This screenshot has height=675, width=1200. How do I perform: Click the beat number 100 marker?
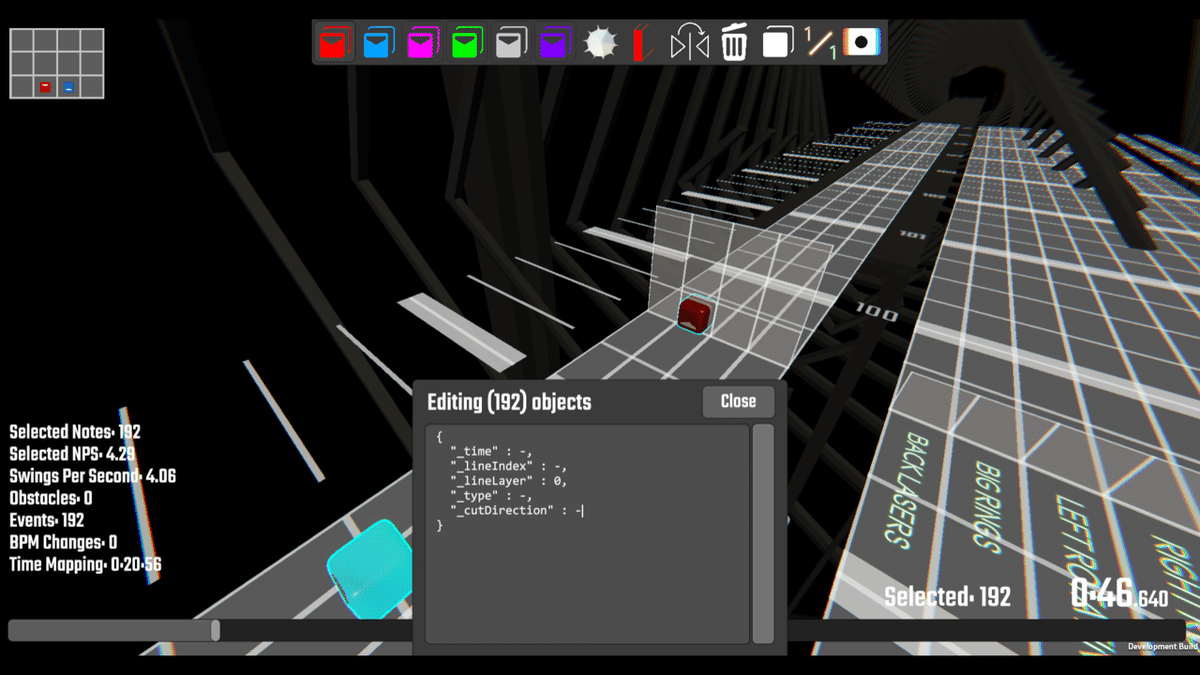pos(877,312)
